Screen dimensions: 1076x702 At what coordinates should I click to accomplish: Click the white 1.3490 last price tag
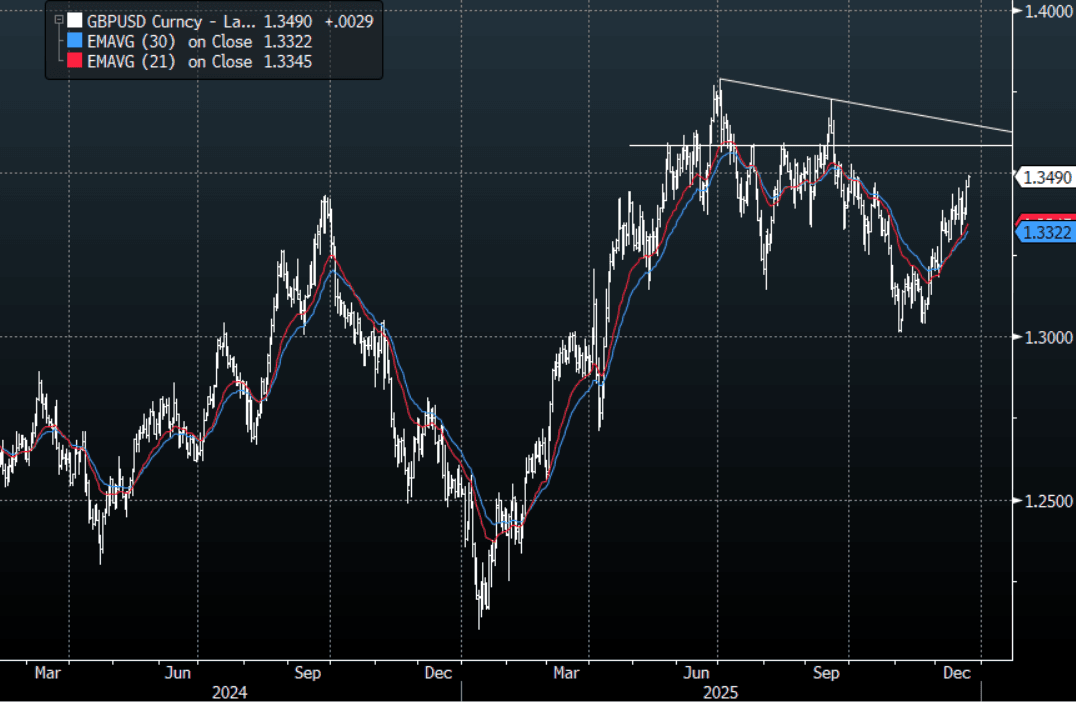click(1045, 178)
